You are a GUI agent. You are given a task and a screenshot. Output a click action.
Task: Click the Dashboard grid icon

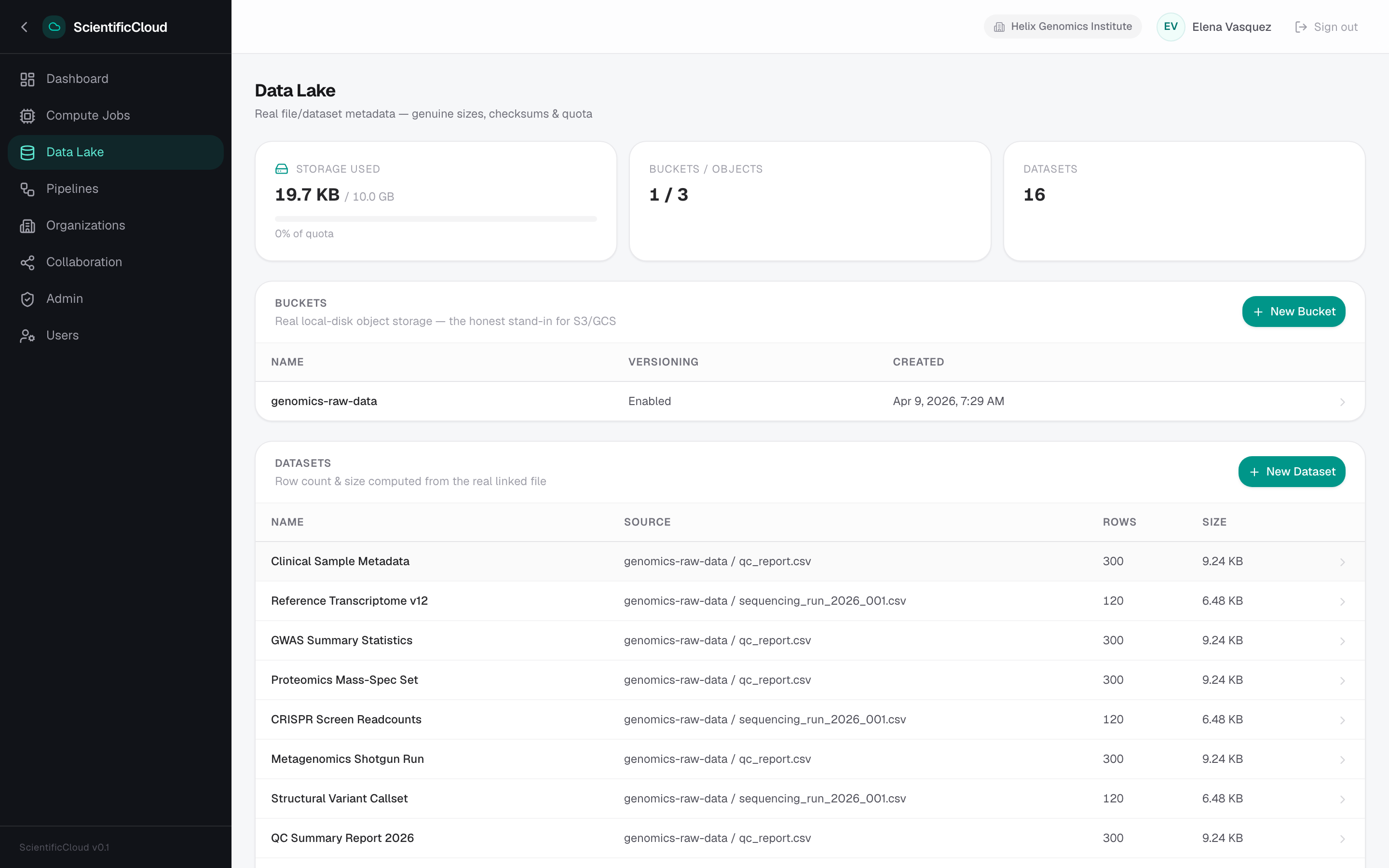click(27, 79)
